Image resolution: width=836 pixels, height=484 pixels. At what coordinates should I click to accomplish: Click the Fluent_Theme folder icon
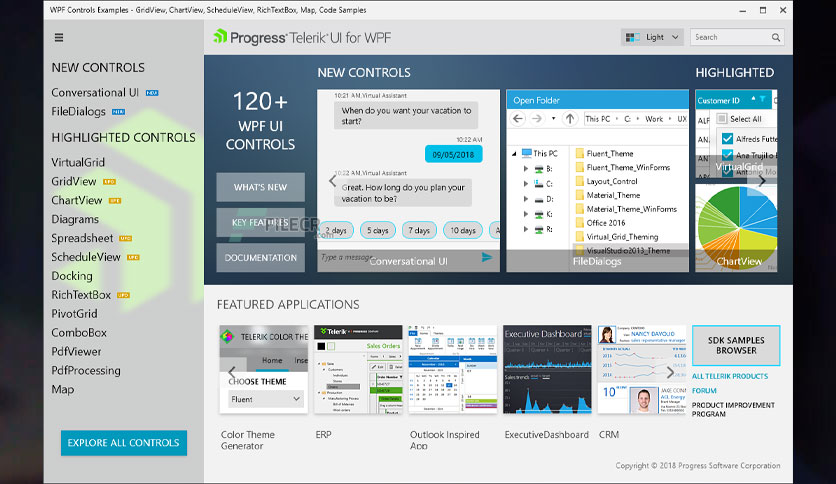tap(580, 154)
